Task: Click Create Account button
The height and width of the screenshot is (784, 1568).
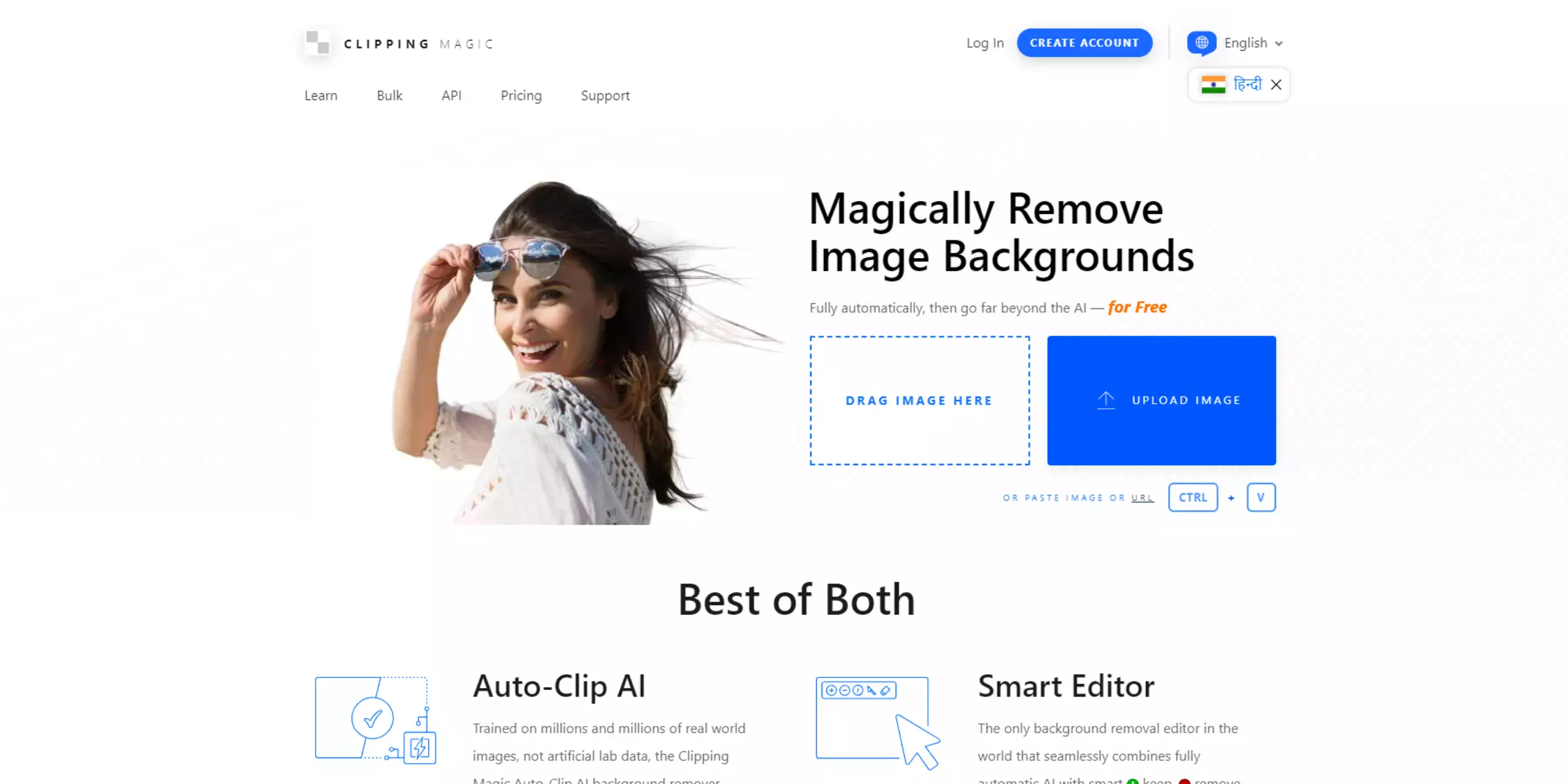Action: (x=1084, y=42)
